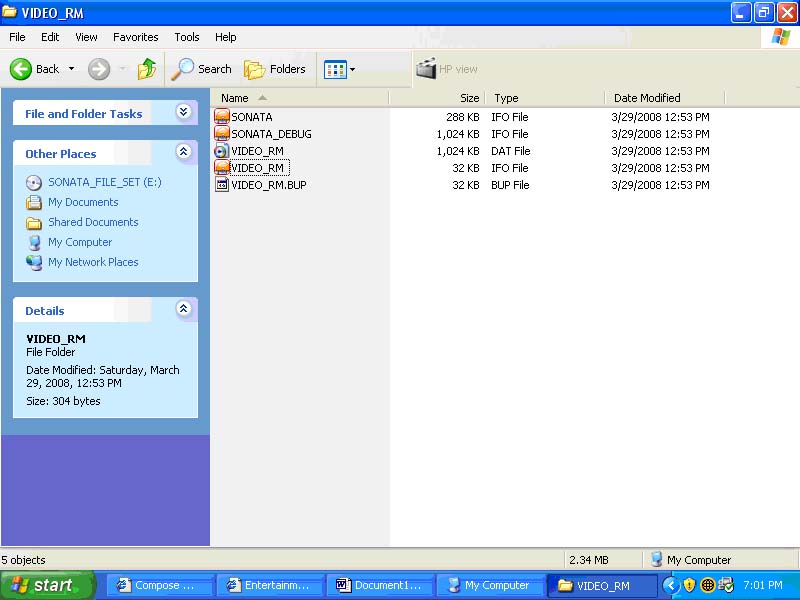Screen dimensions: 800x600
Task: Select the SONATA_DEBUG file icon
Action: 222,134
